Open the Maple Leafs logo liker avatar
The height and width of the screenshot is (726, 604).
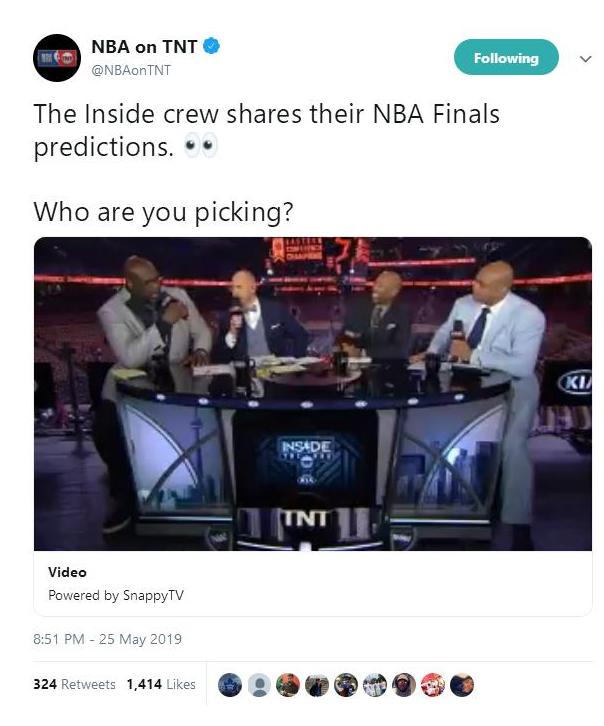[x=230, y=685]
